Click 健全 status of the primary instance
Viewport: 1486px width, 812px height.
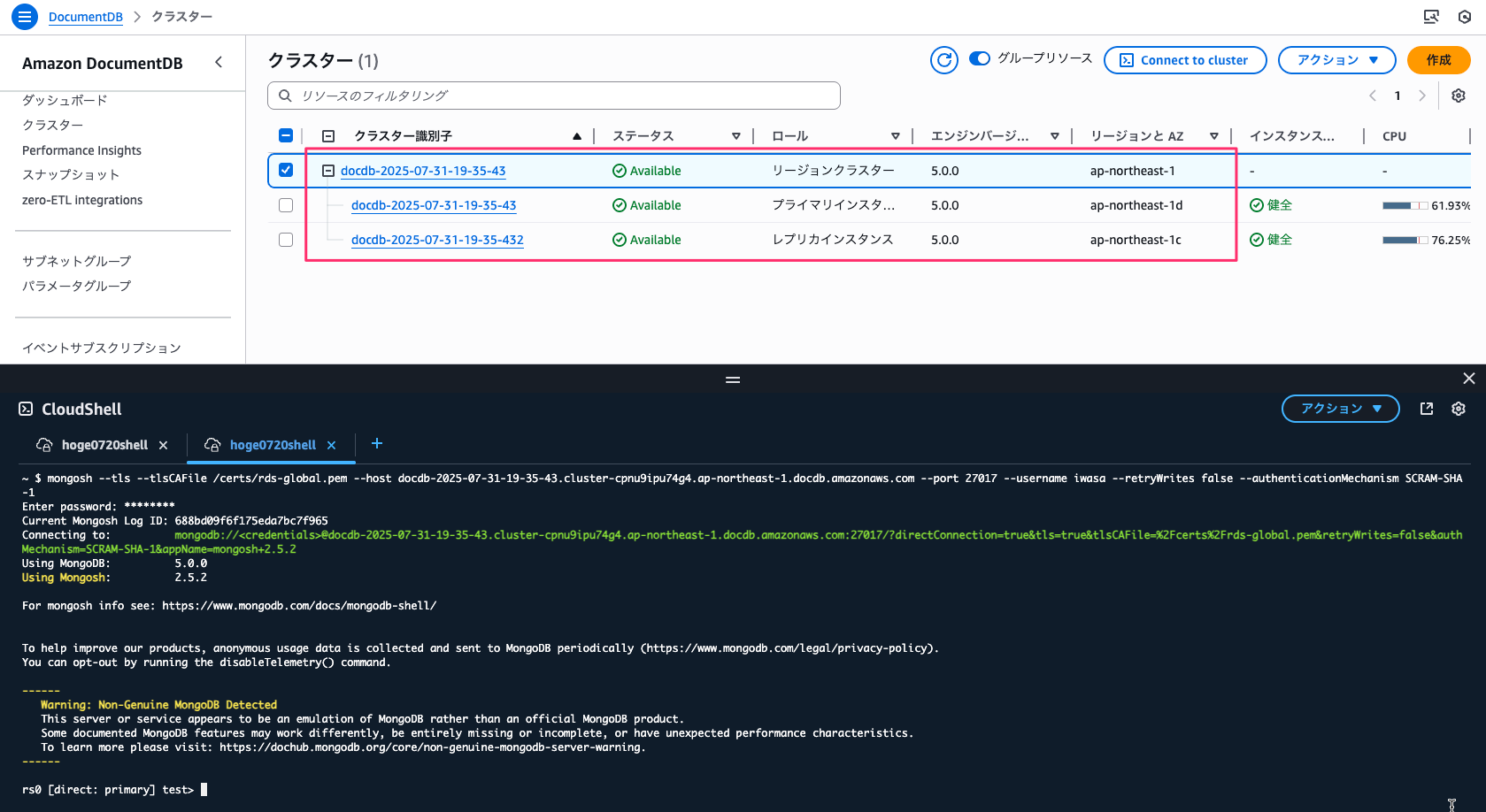[1271, 205]
